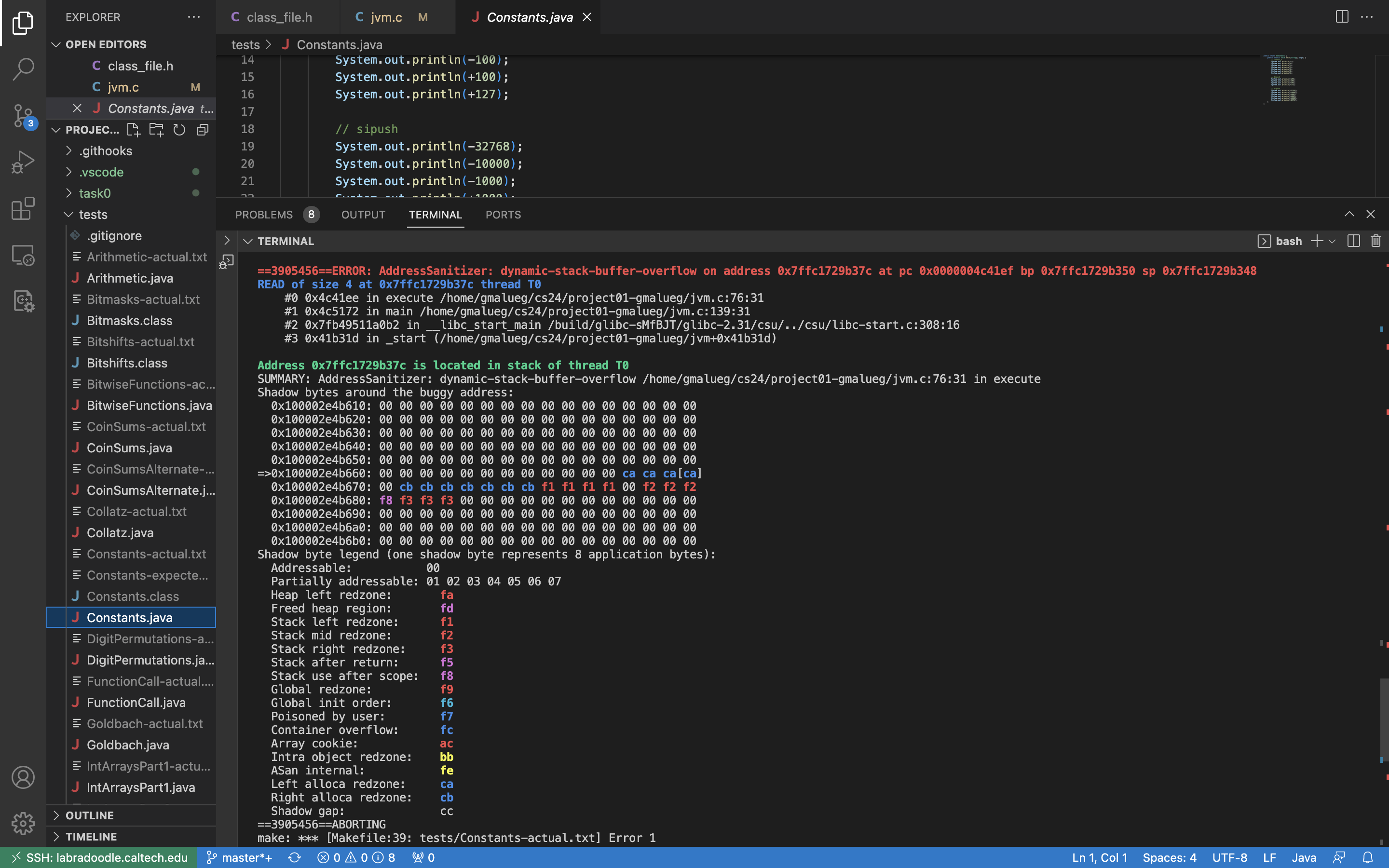
Task: Maximize the panel with the up chevron
Action: pos(1349,214)
